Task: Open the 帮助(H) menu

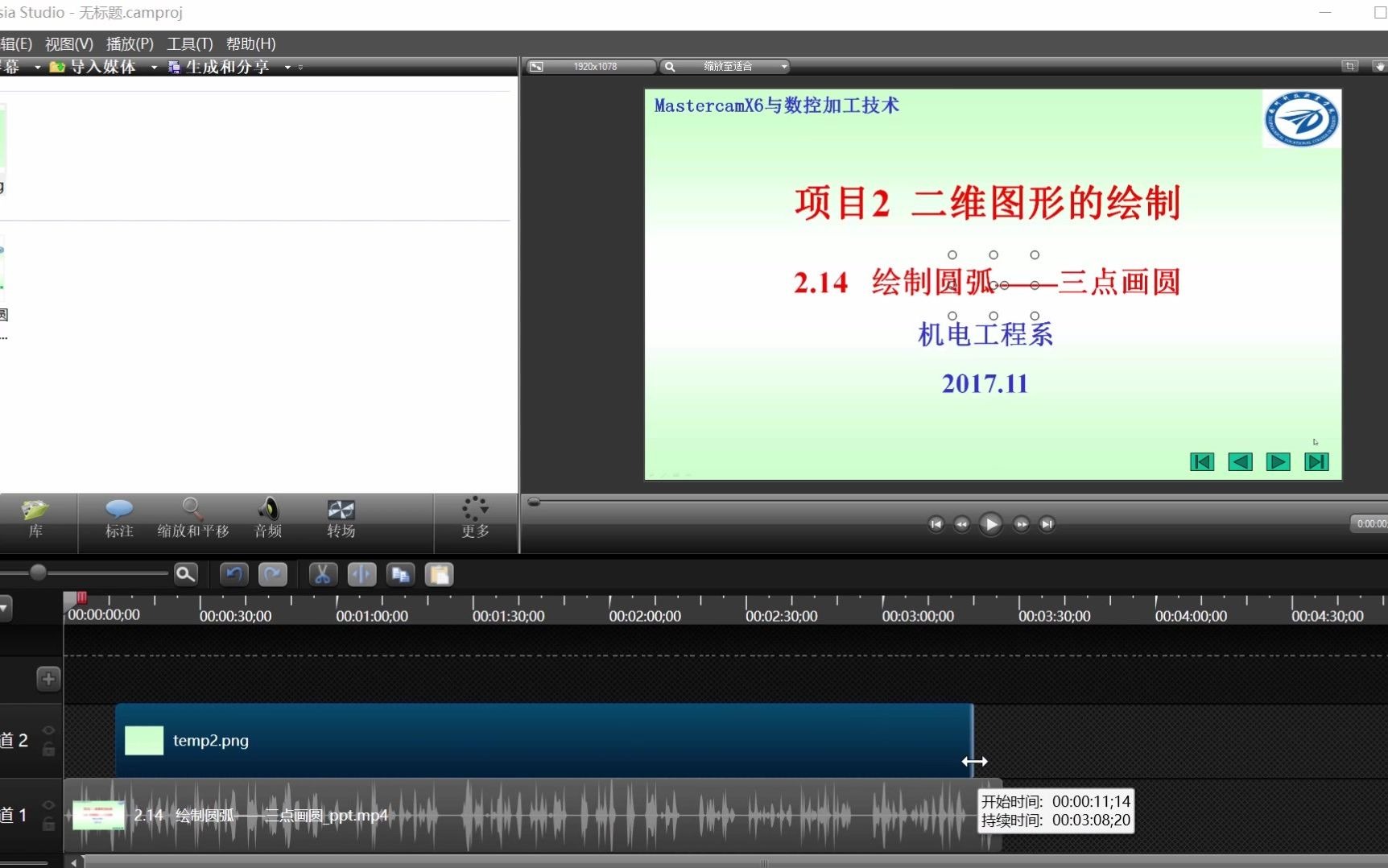Action: coord(250,43)
